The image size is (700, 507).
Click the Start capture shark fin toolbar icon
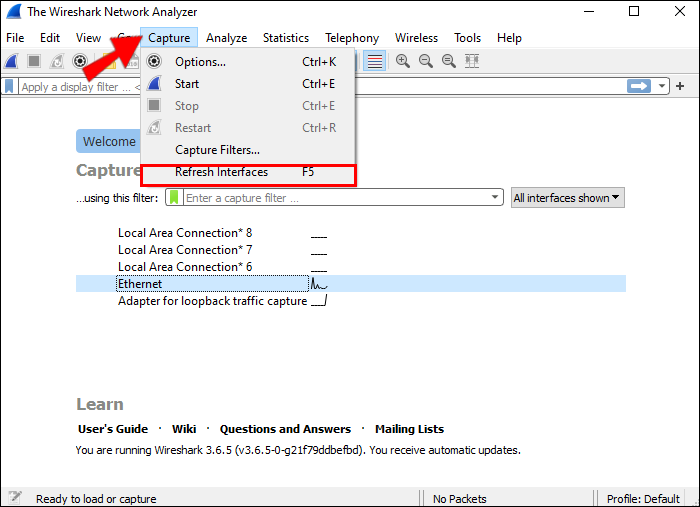coord(11,61)
